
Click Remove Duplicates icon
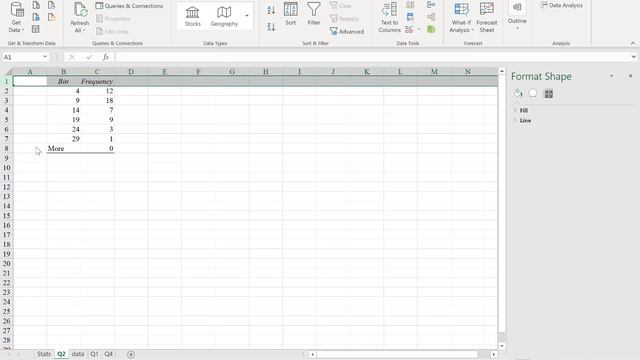click(x=410, y=17)
